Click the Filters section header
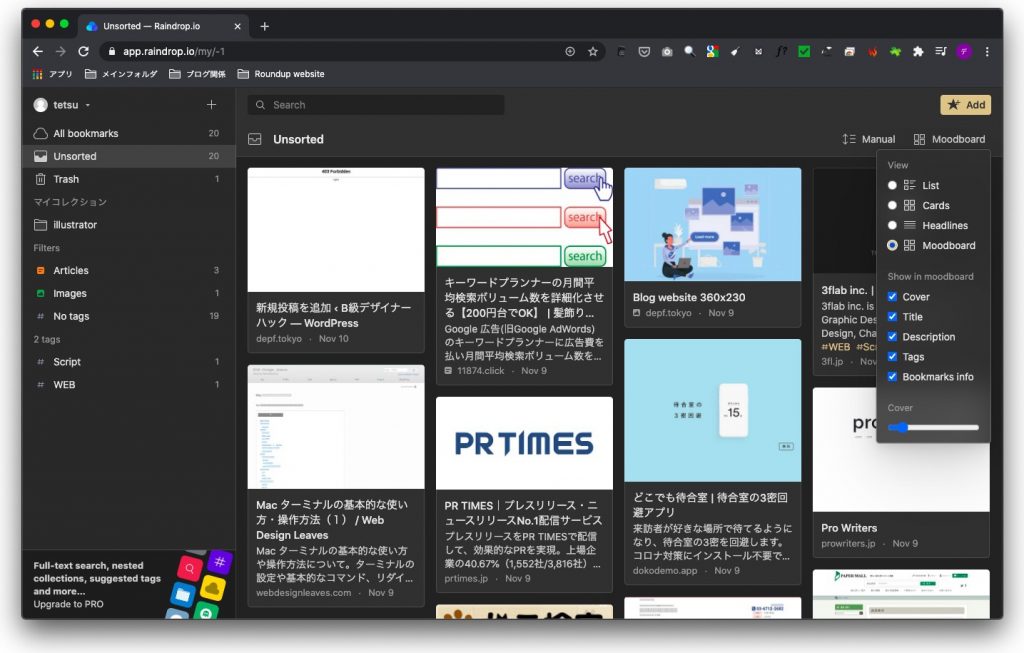Viewport: 1024px width, 653px height. tap(46, 248)
